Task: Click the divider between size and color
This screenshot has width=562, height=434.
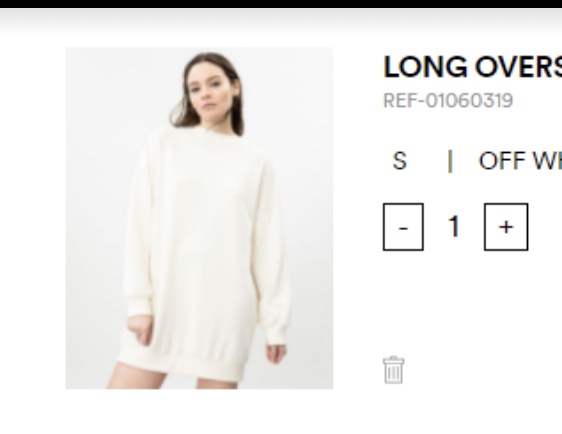Action: 450,161
